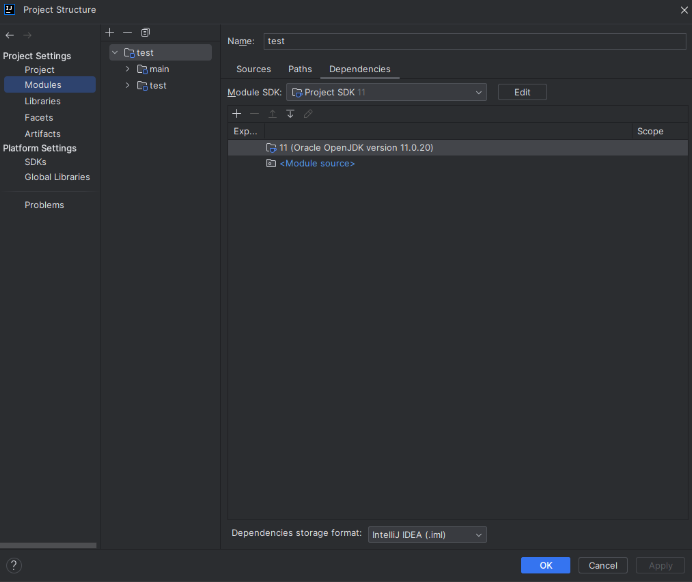Click the <Module source> entry
The image size is (692, 582).
[317, 163]
